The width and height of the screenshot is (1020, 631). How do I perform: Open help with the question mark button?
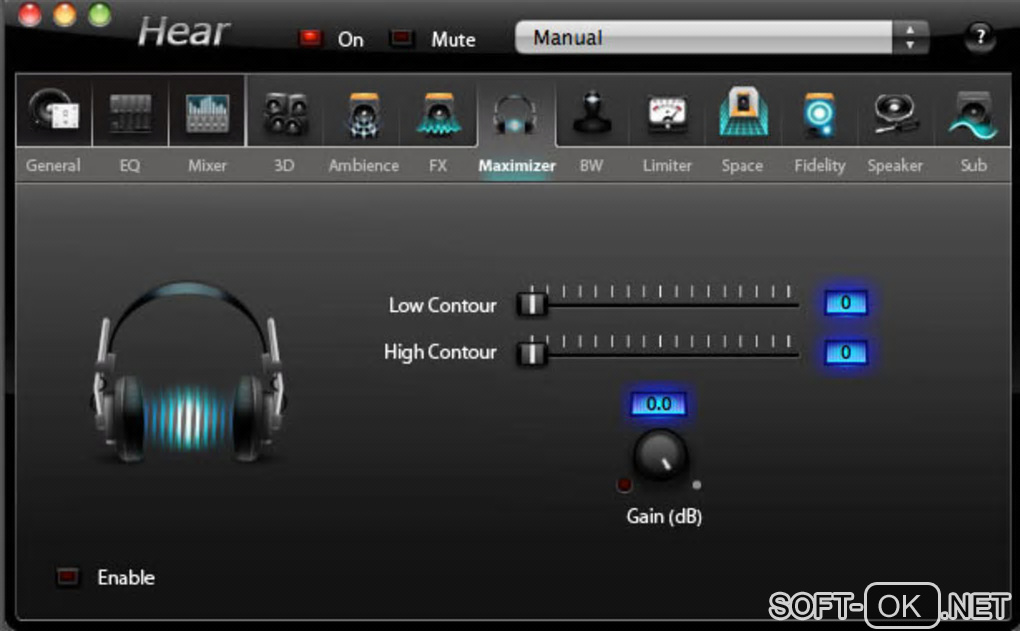[x=979, y=37]
